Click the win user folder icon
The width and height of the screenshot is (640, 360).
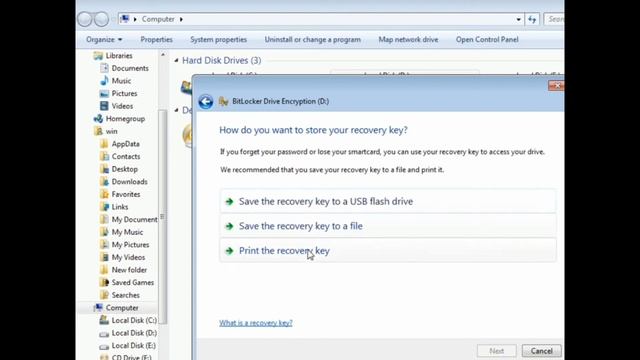[x=98, y=131]
